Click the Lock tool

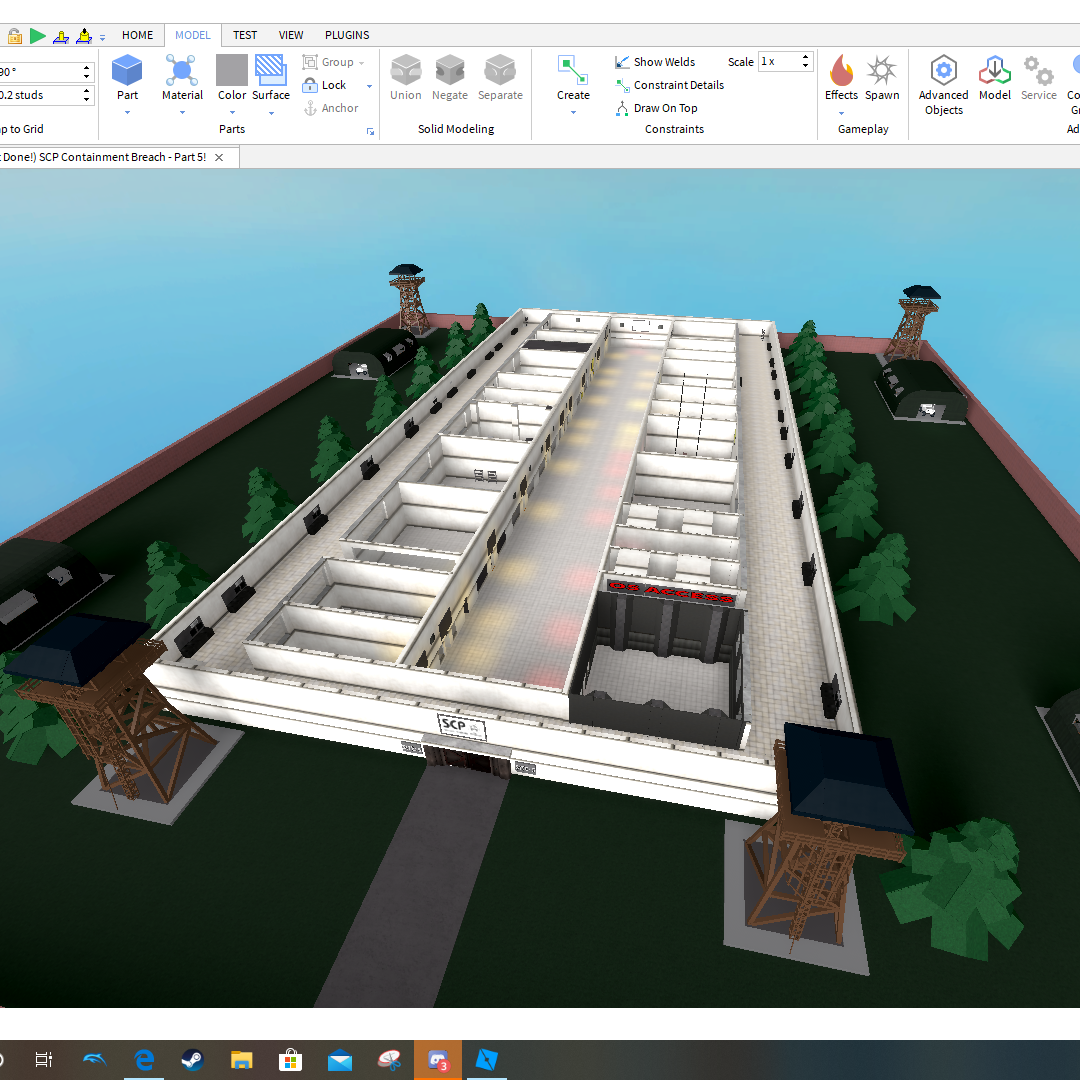tap(324, 85)
